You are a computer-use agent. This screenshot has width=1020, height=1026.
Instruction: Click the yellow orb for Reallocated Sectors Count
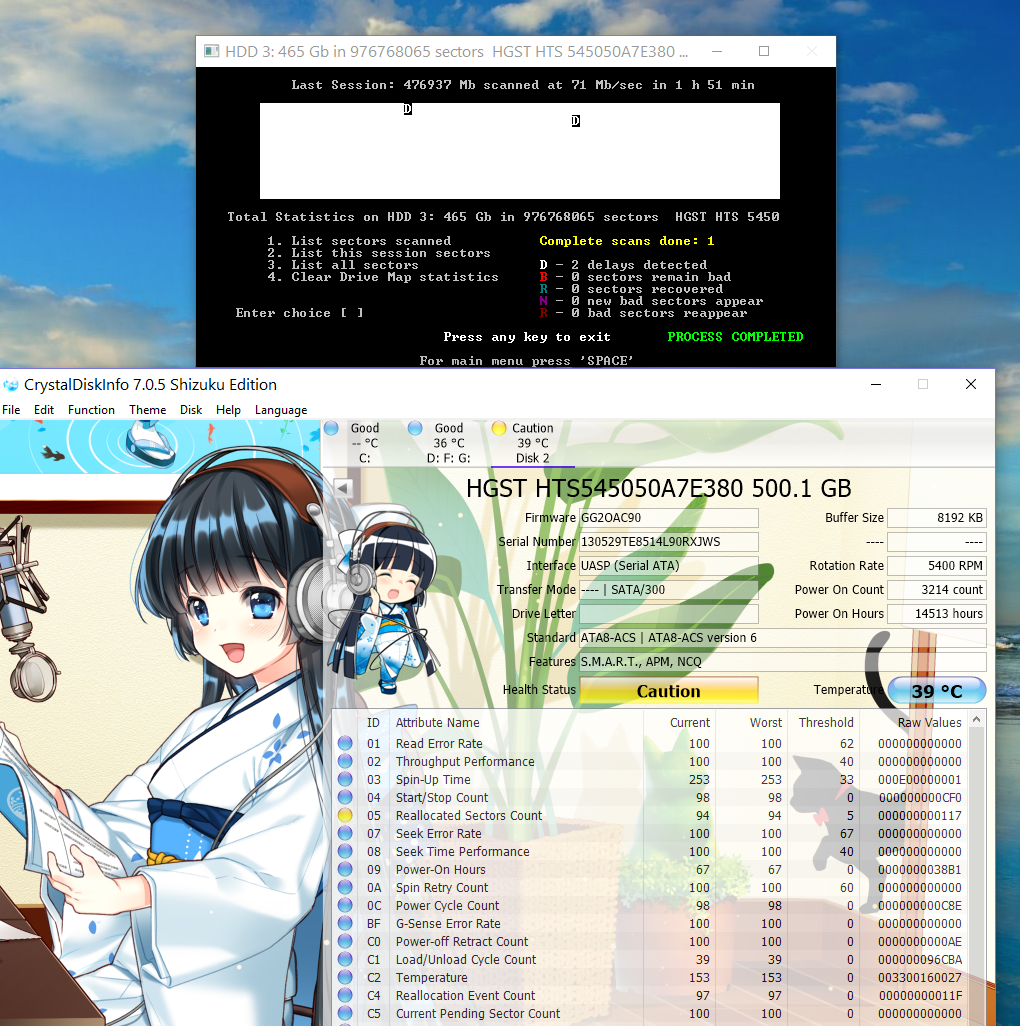345,815
